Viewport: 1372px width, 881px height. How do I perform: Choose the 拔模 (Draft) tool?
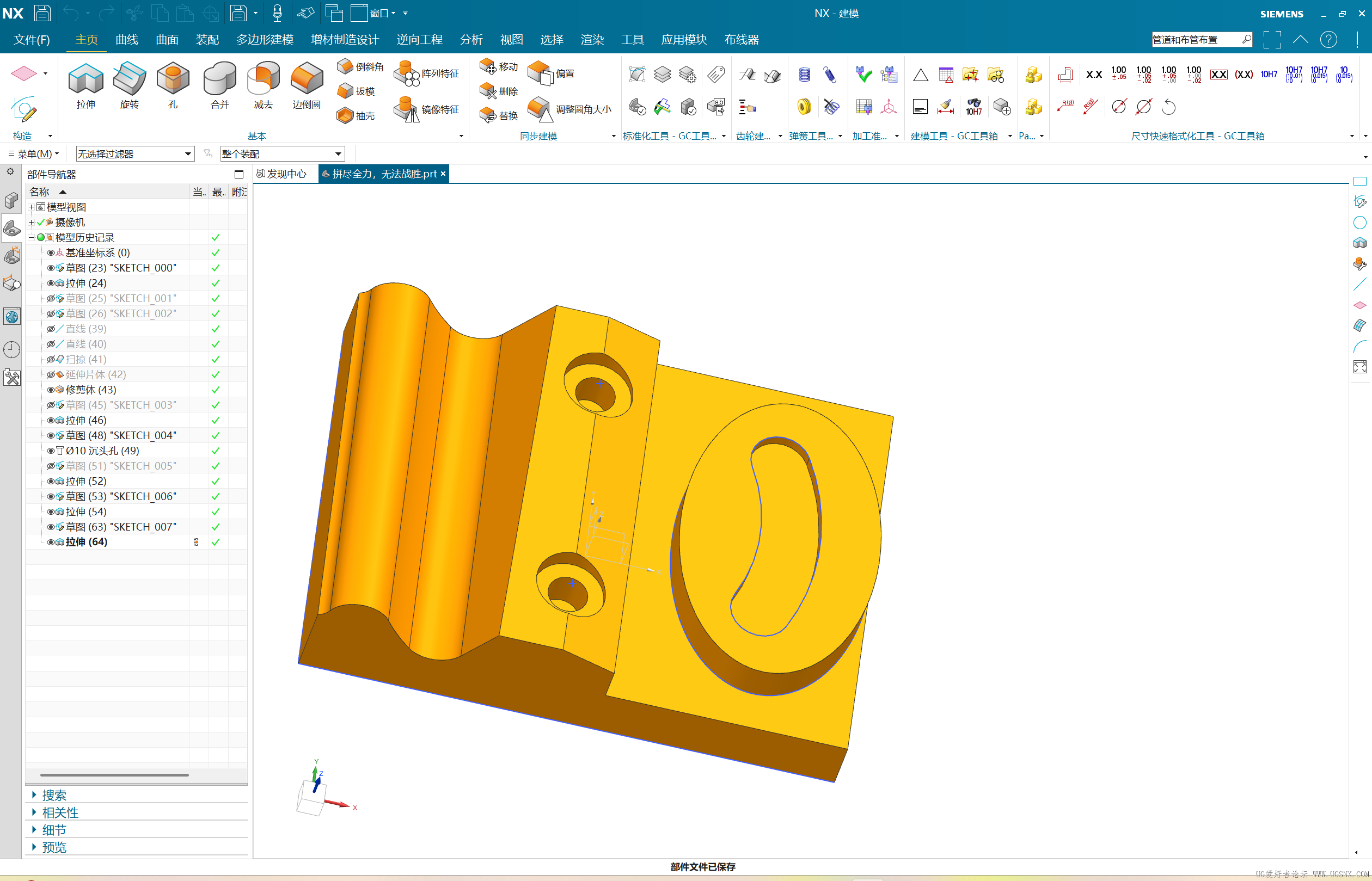tap(356, 91)
